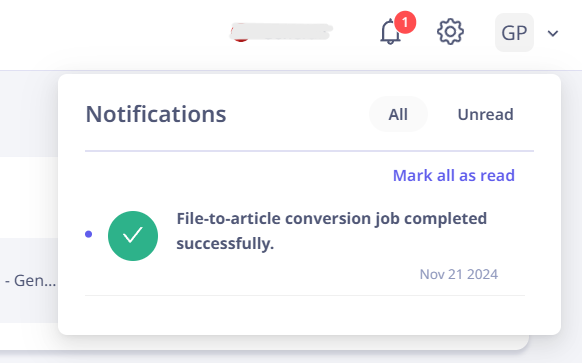Screen dimensions: 582x363
Task: Click the red status dot beside blurred name
Action: click(x=240, y=34)
